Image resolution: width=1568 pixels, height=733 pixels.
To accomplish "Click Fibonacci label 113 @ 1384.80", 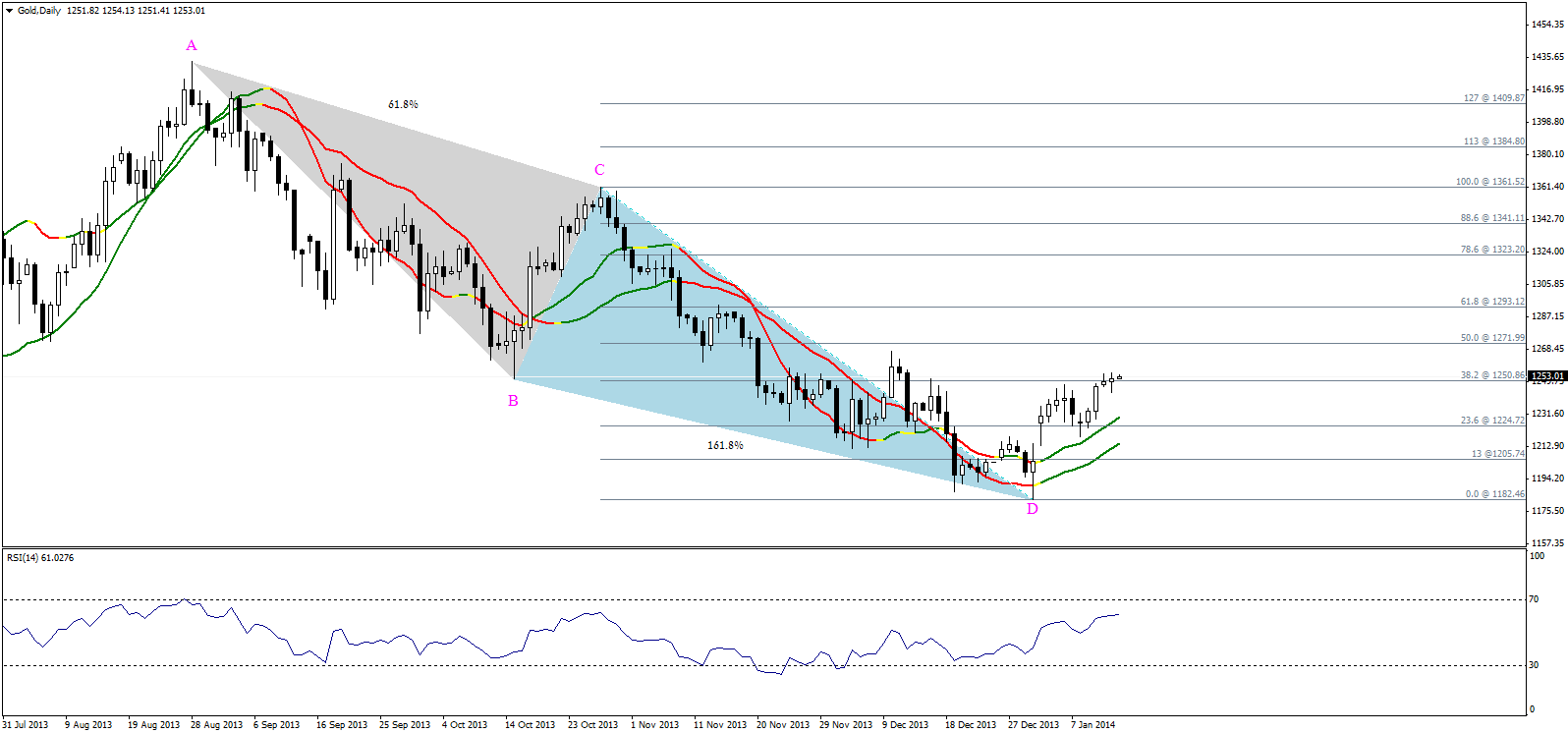I will 1494,141.
